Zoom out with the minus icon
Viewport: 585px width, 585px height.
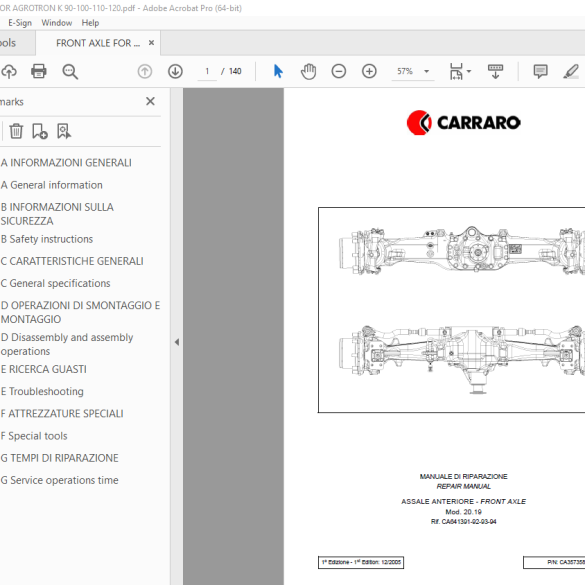pos(339,71)
